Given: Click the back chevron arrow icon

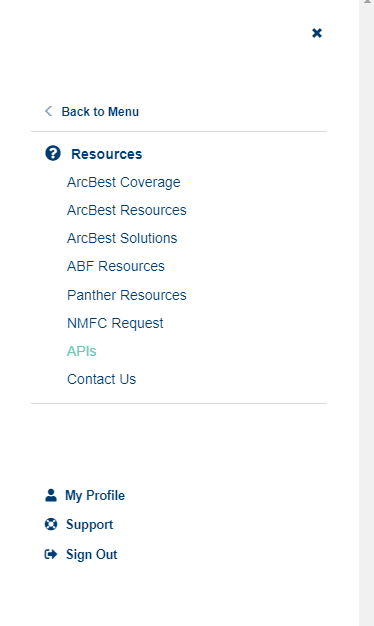Looking at the screenshot, I should 49,111.
